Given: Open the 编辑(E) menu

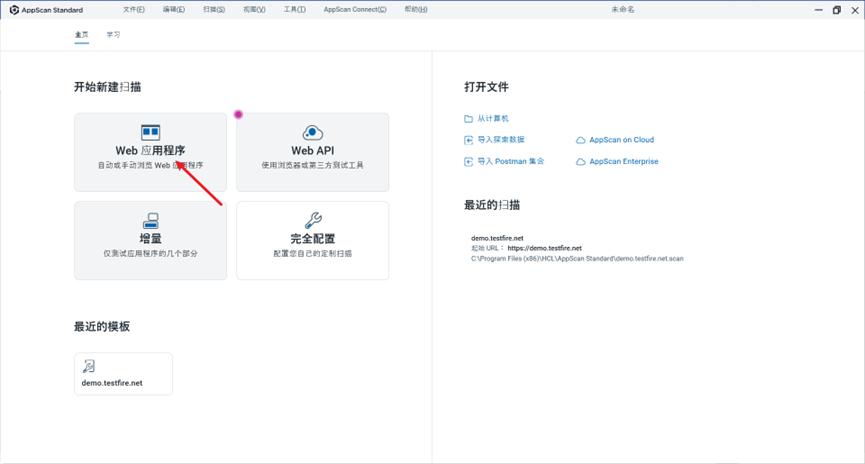Looking at the screenshot, I should (174, 9).
